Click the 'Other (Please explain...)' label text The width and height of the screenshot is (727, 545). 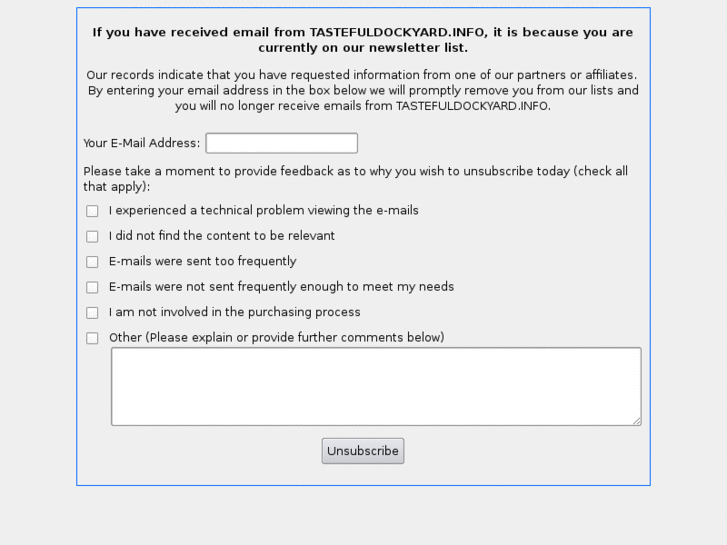pyautogui.click(x=276, y=338)
